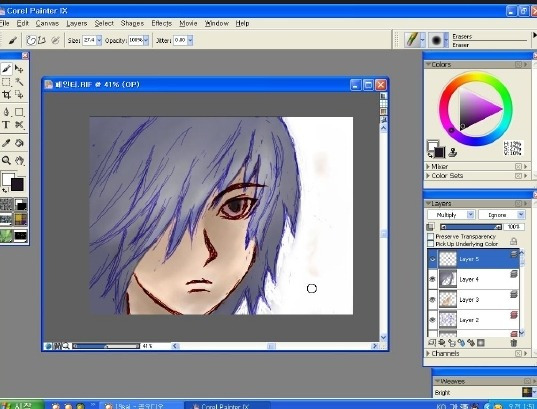This screenshot has height=409, width=537.
Task: Select the Scissors tool
Action: [20, 125]
